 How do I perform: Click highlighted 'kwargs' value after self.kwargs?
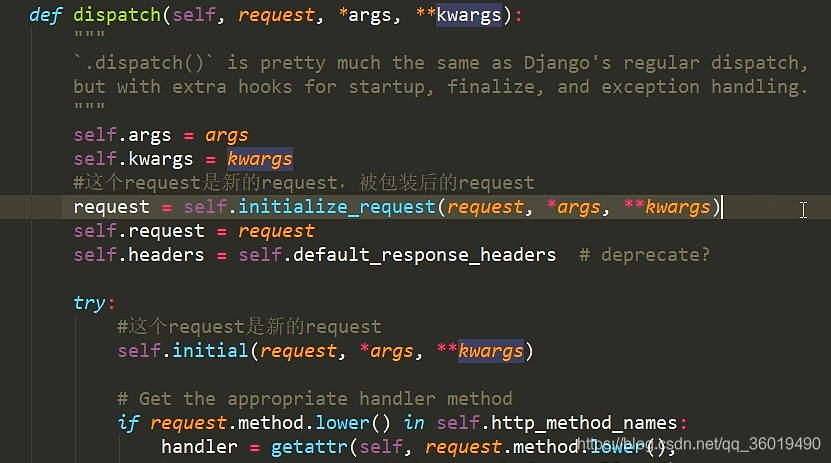260,158
